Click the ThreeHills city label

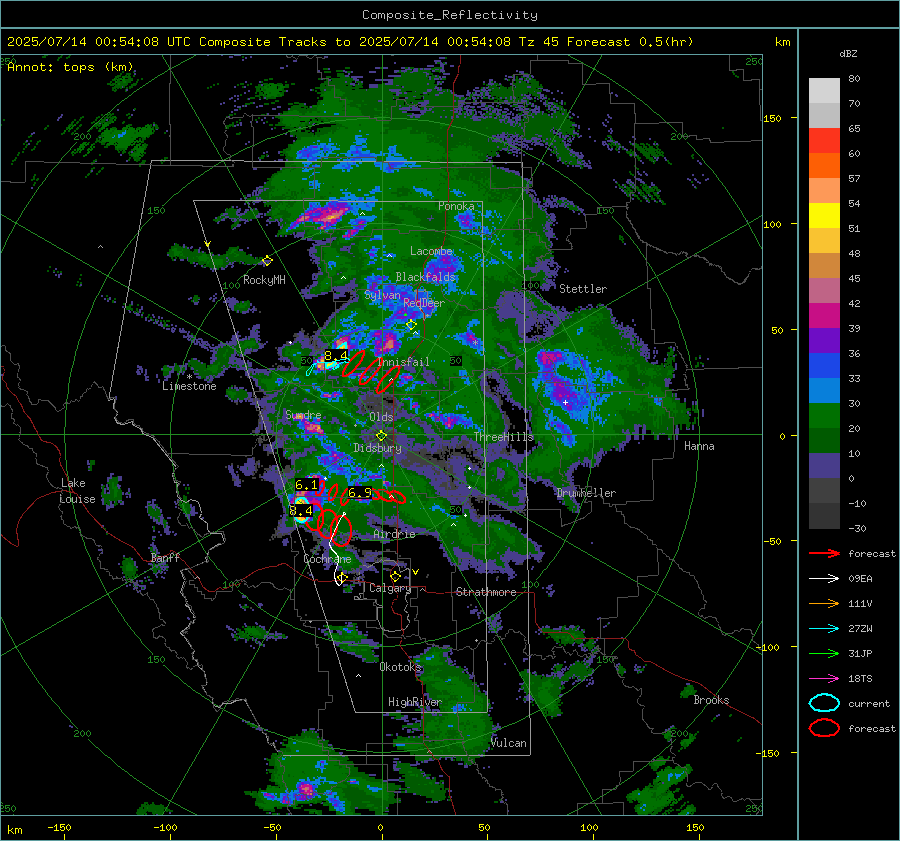point(504,437)
